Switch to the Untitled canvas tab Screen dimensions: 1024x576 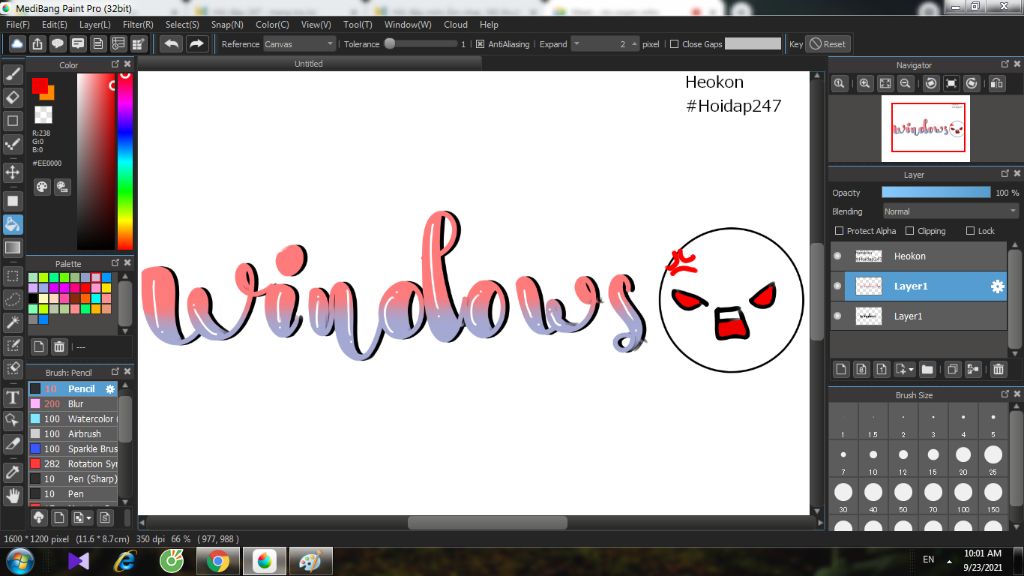[x=308, y=63]
